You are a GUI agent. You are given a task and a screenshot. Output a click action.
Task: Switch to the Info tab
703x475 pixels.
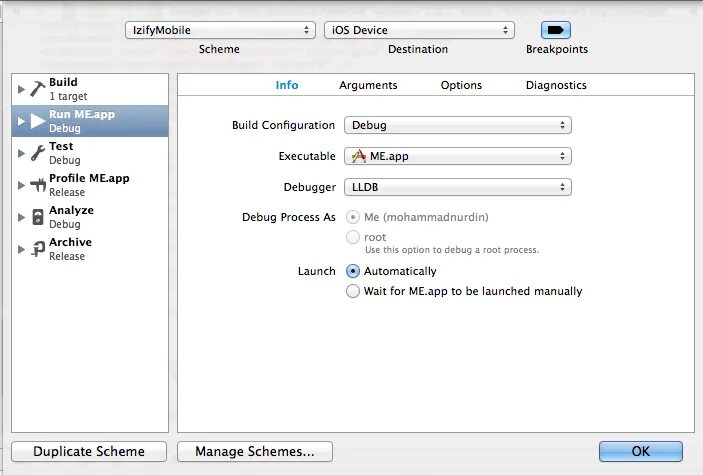287,85
